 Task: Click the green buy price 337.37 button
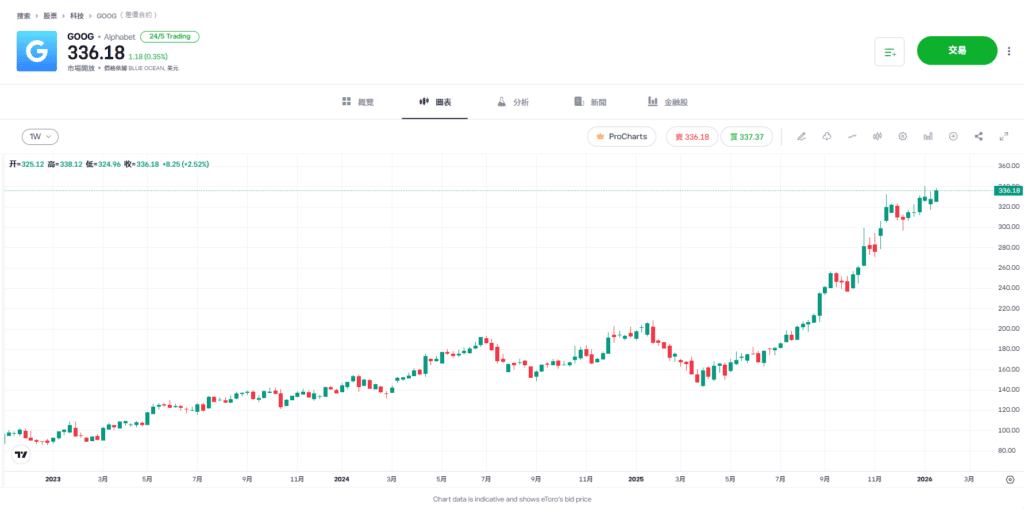(746, 136)
